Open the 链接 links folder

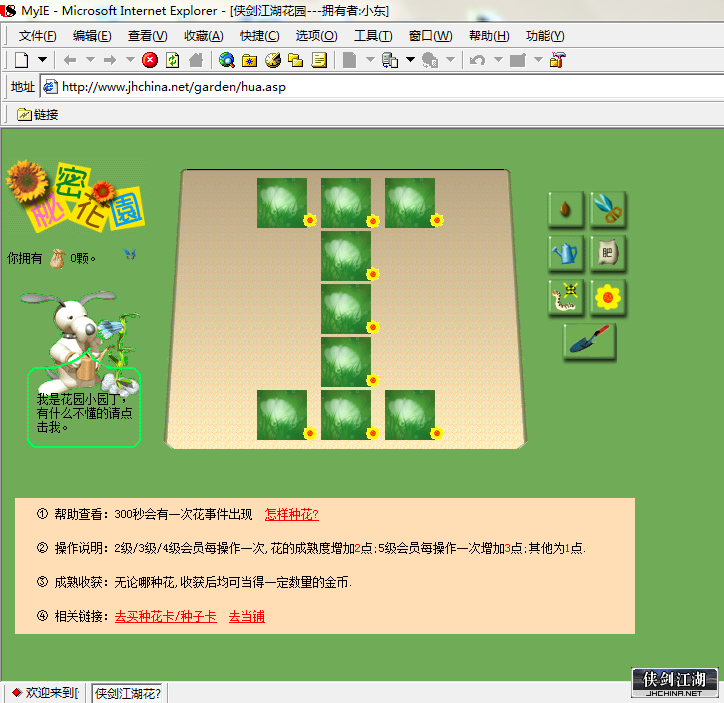coord(37,114)
